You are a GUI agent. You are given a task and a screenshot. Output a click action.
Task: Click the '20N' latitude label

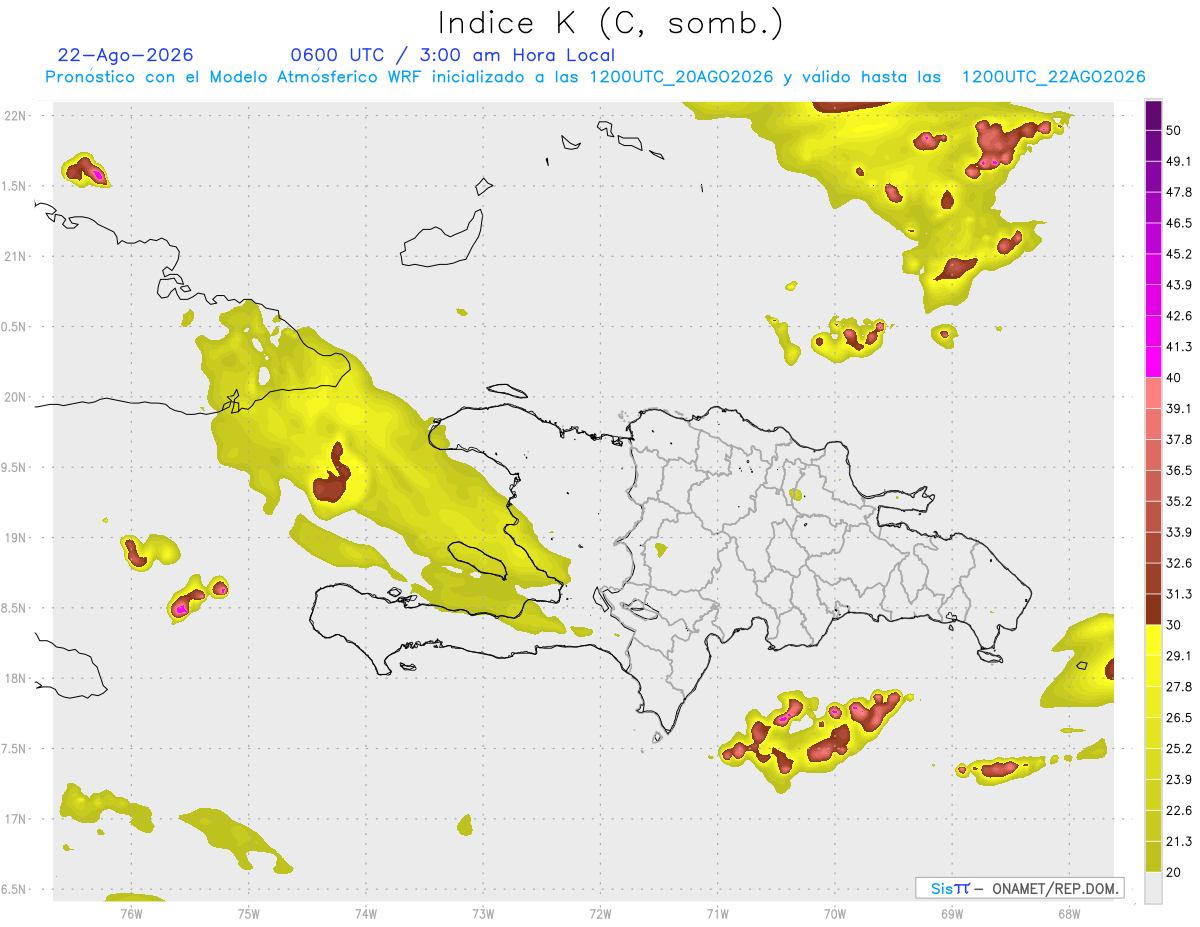click(16, 397)
